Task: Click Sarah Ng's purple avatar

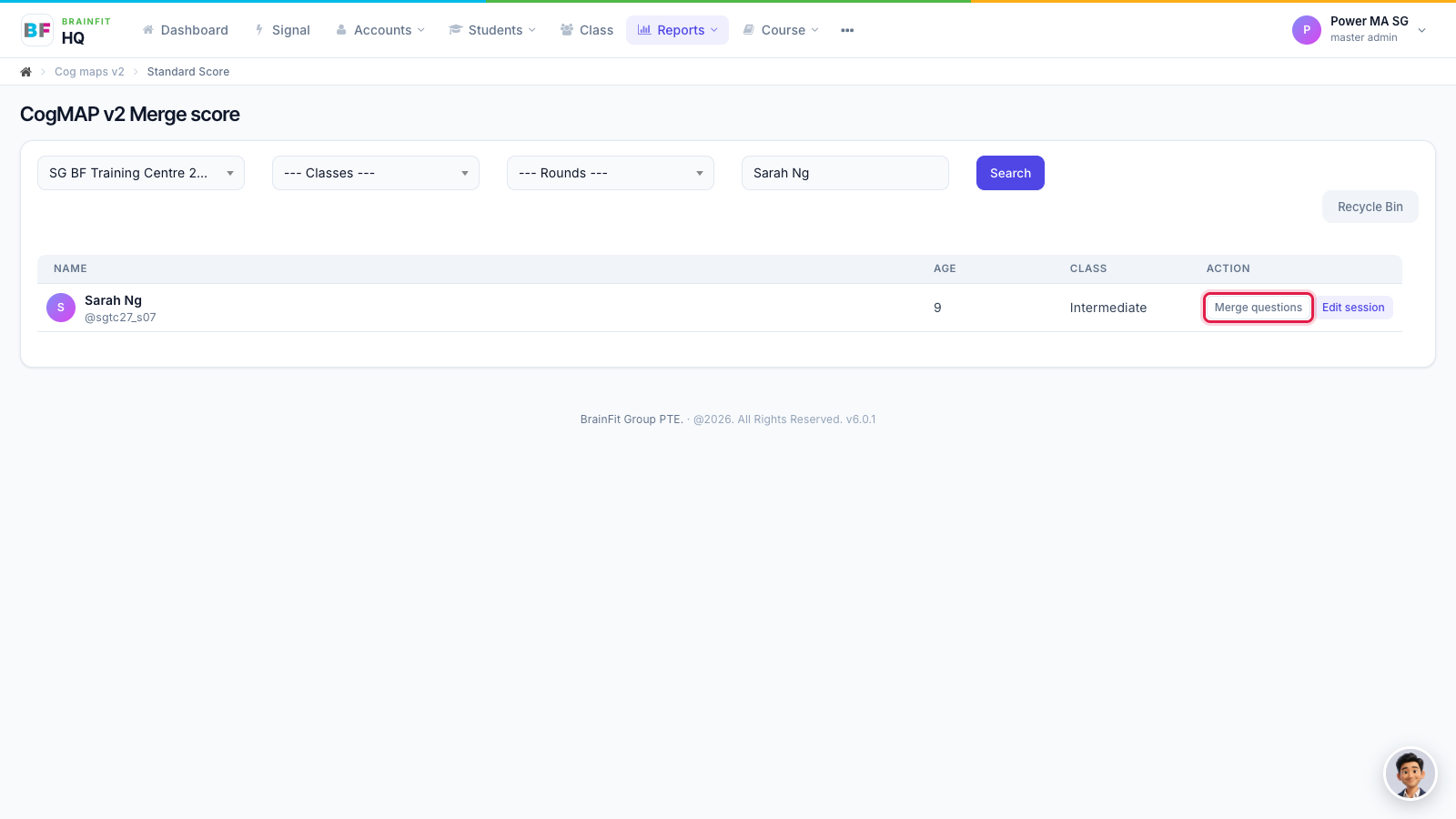Action: pos(61,308)
